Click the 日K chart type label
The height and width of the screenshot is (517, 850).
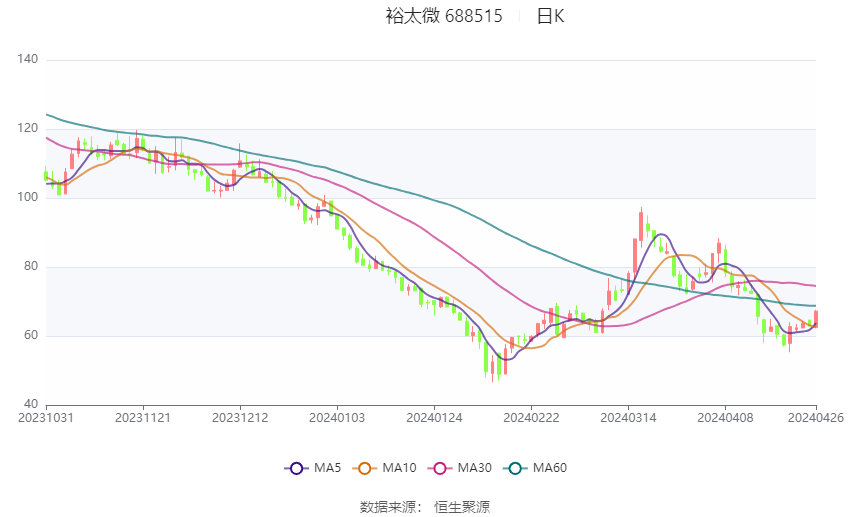click(550, 16)
